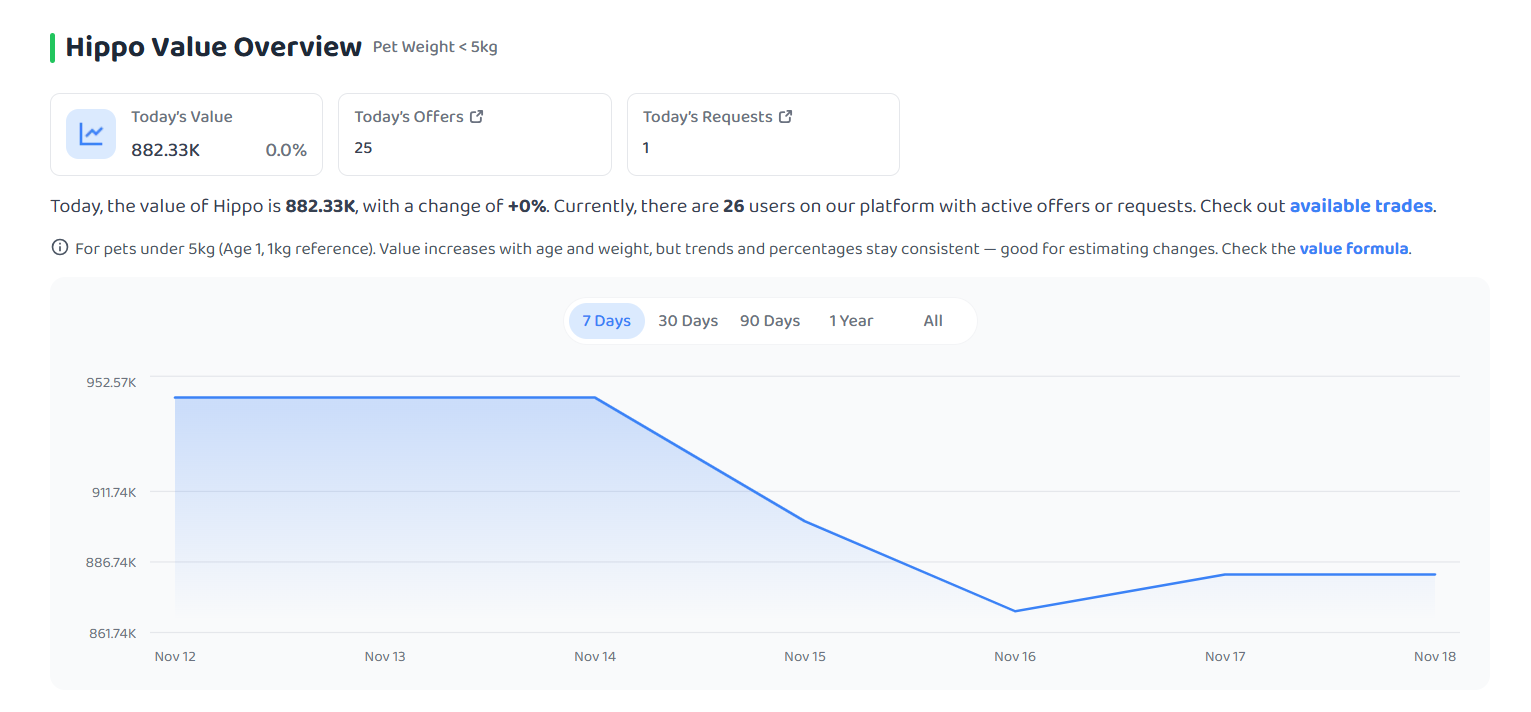Click the Today's Requests card
The image size is (1531, 712).
763,134
